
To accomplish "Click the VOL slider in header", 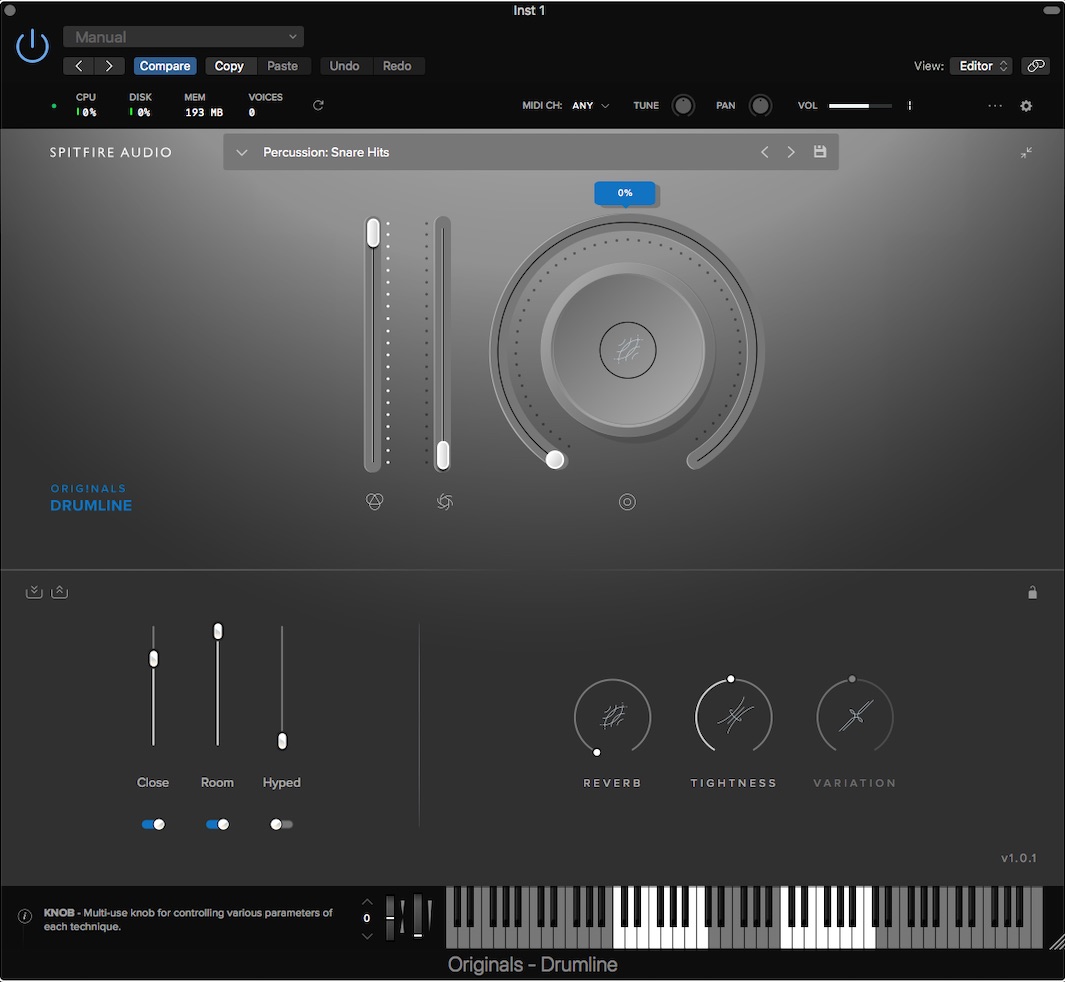I will pos(859,106).
